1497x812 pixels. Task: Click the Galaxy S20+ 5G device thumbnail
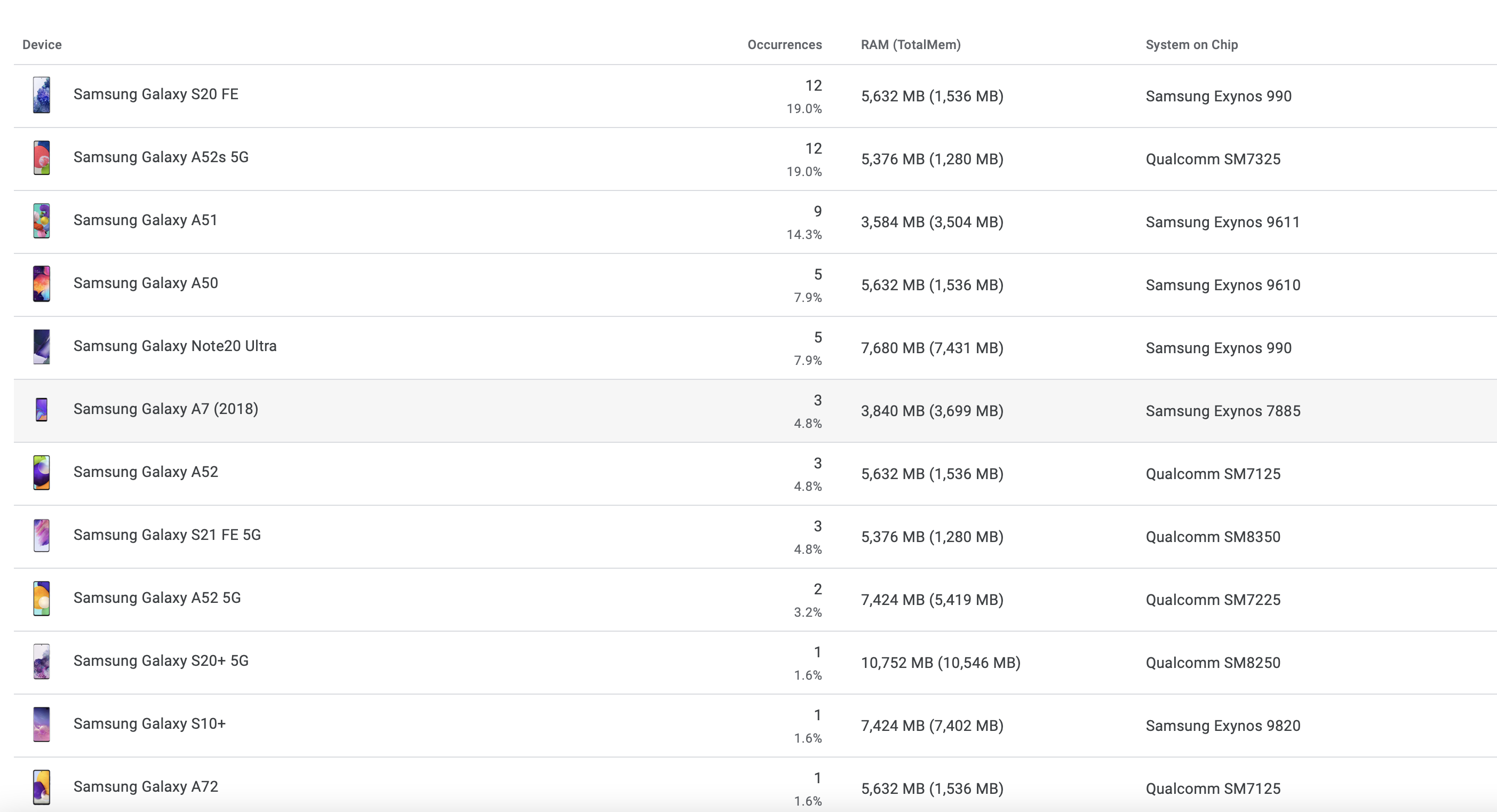41,662
